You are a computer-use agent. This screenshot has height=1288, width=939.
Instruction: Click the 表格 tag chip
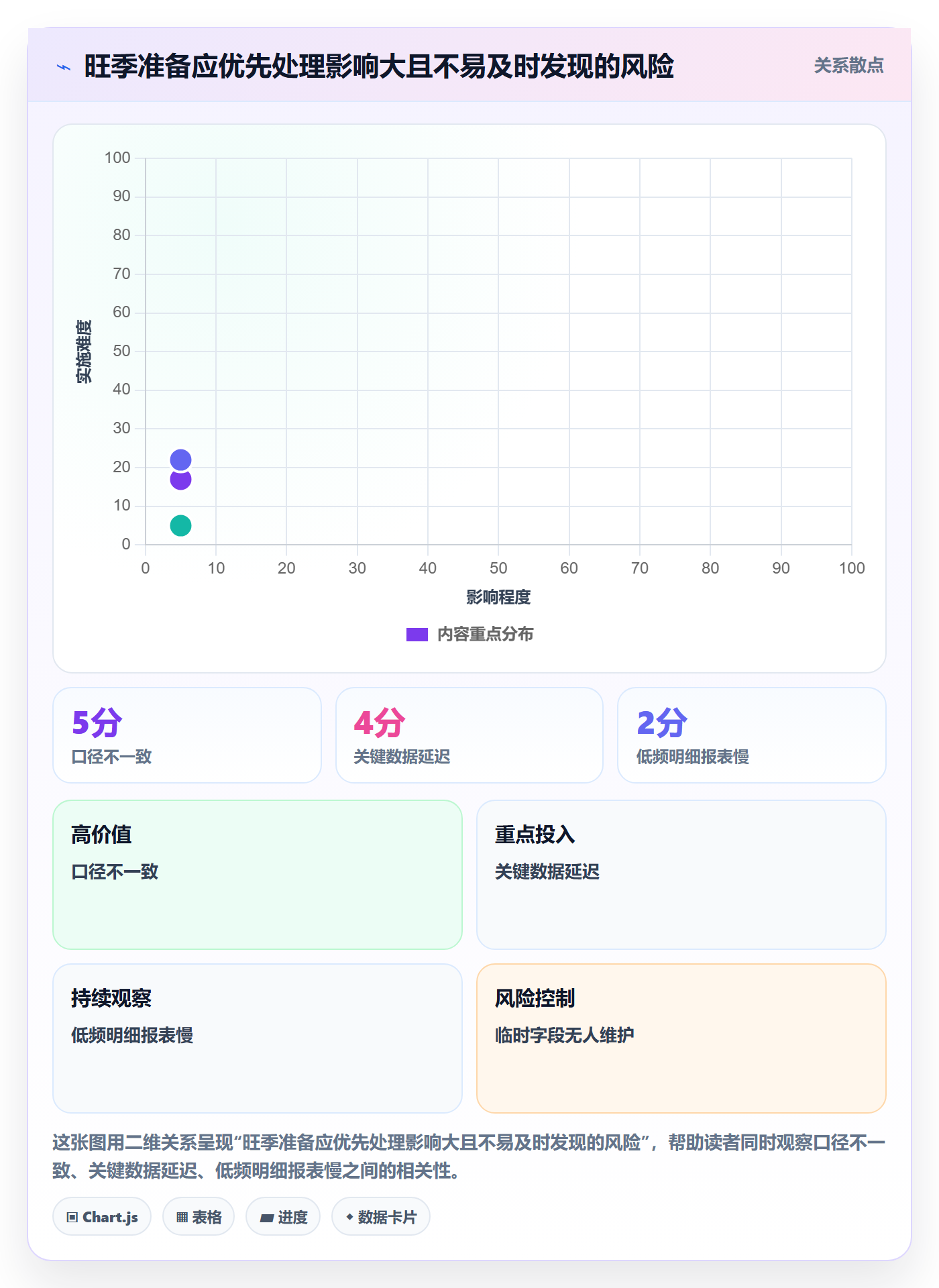[x=199, y=1216]
